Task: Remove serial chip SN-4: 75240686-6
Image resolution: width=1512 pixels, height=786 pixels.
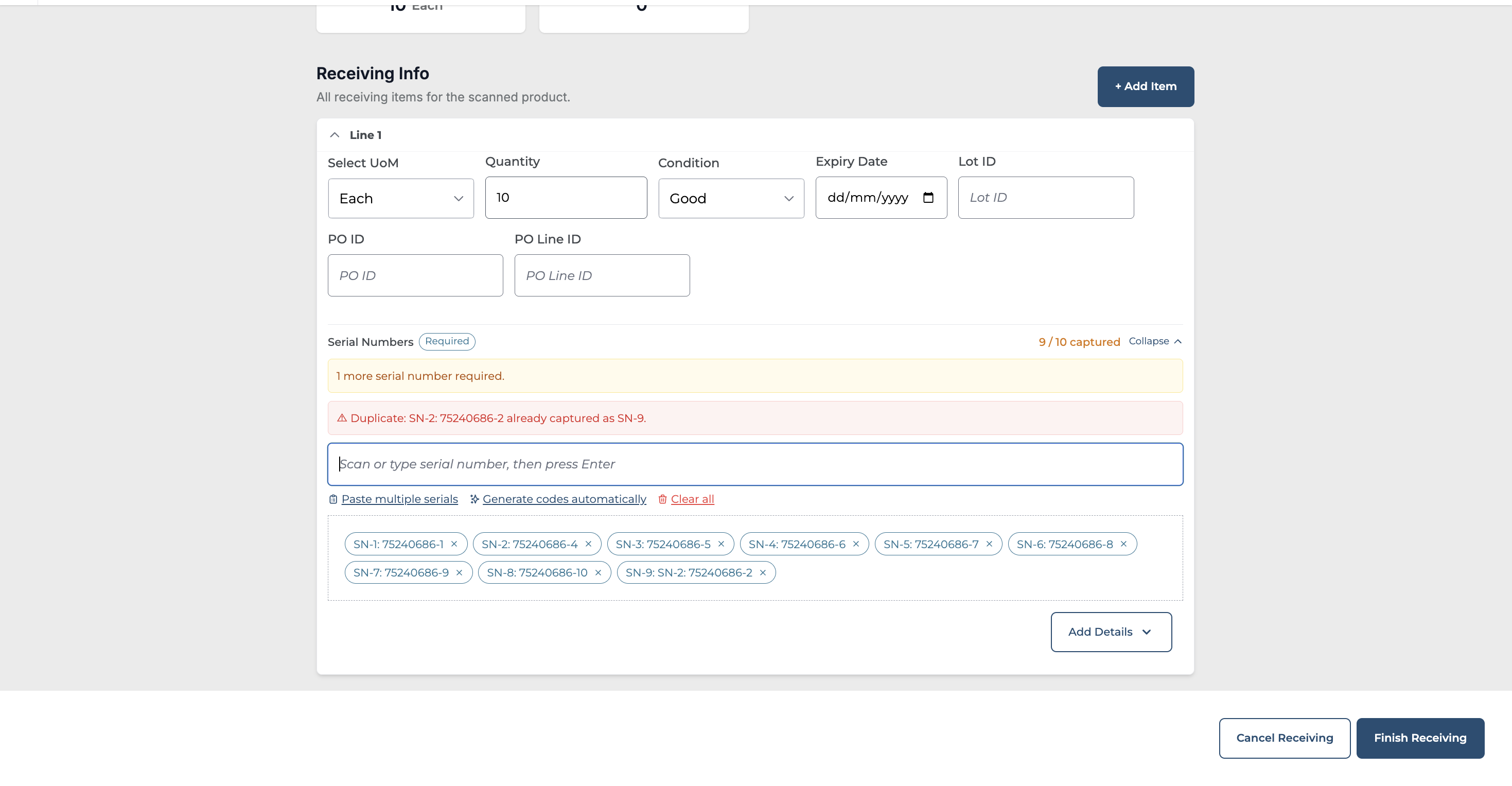Action: point(856,544)
